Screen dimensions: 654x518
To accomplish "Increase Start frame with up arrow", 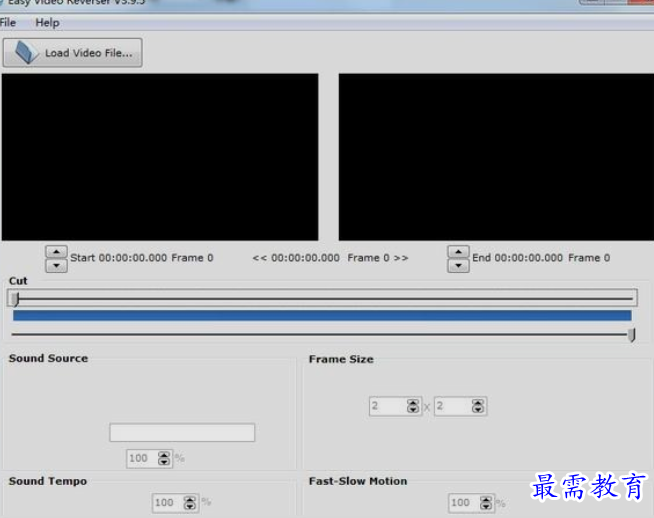I will click(x=56, y=252).
